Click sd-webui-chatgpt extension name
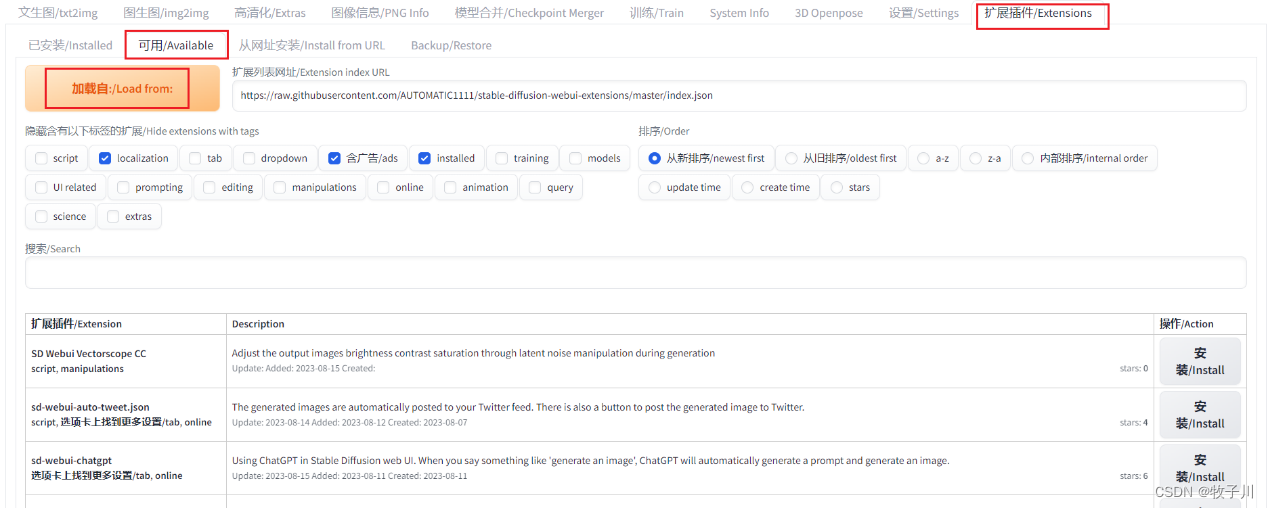1268x508 pixels. tap(72, 461)
